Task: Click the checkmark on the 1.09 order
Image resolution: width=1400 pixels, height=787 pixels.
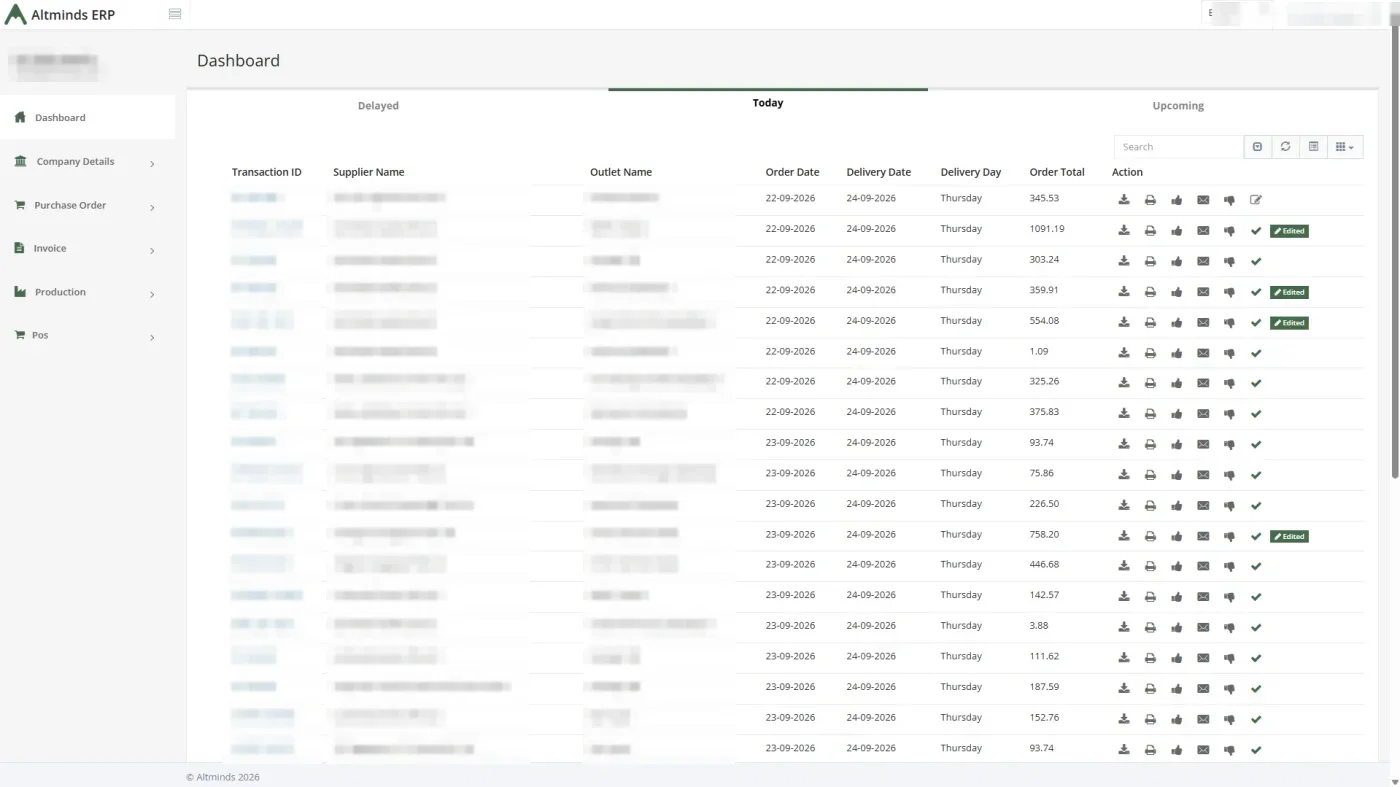Action: pos(1256,353)
